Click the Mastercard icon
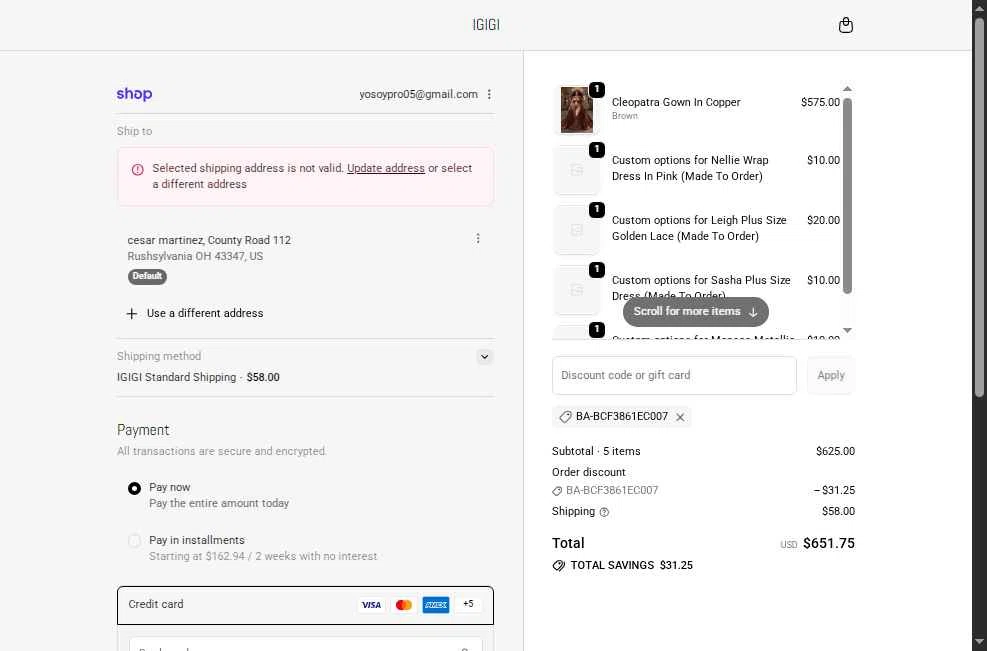 pyautogui.click(x=403, y=605)
